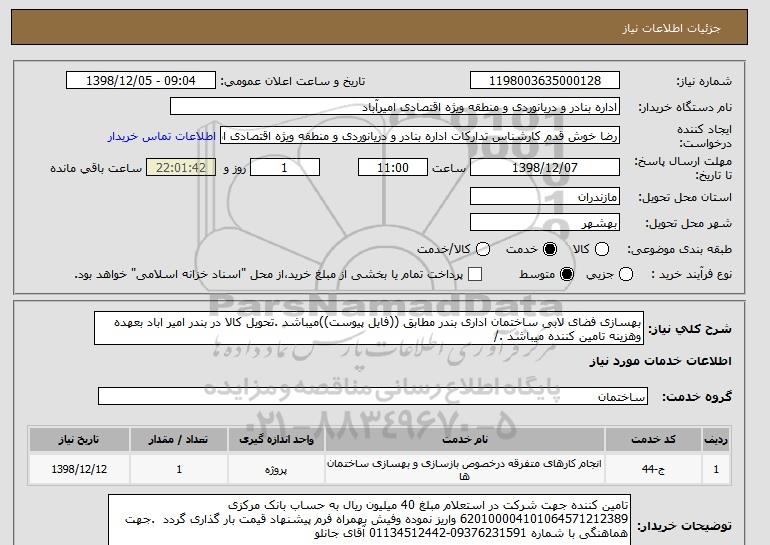Click the row number cell in the service row

(716, 469)
